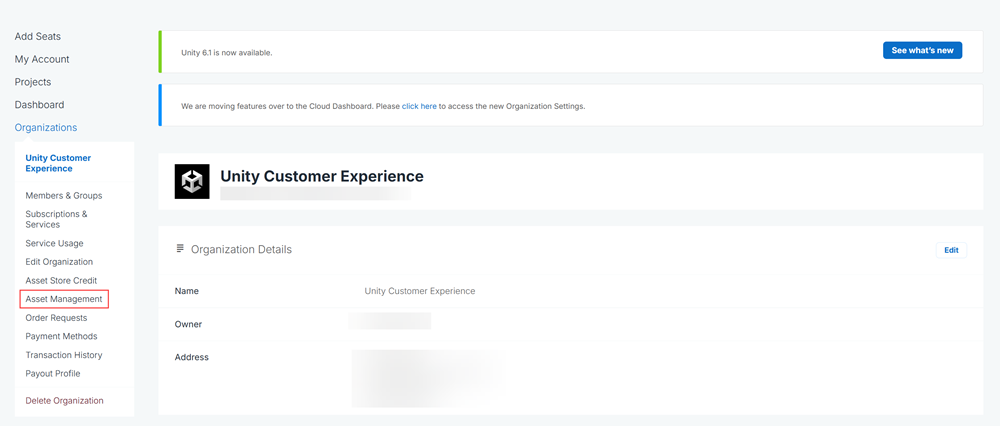Click the Edit button in Organization Details
This screenshot has width=1000, height=426.
[951, 250]
